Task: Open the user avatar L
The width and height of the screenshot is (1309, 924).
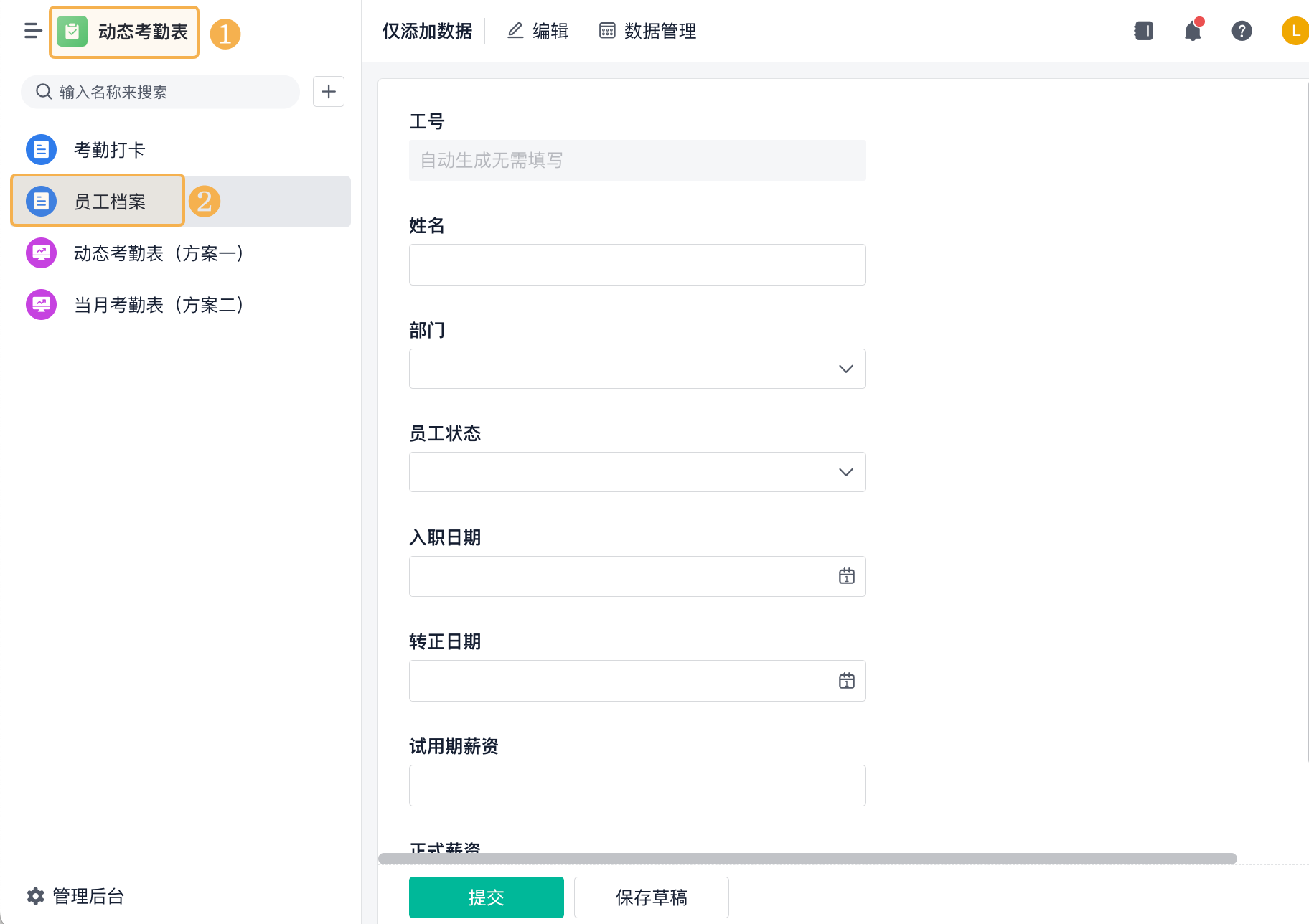Action: point(1295,31)
